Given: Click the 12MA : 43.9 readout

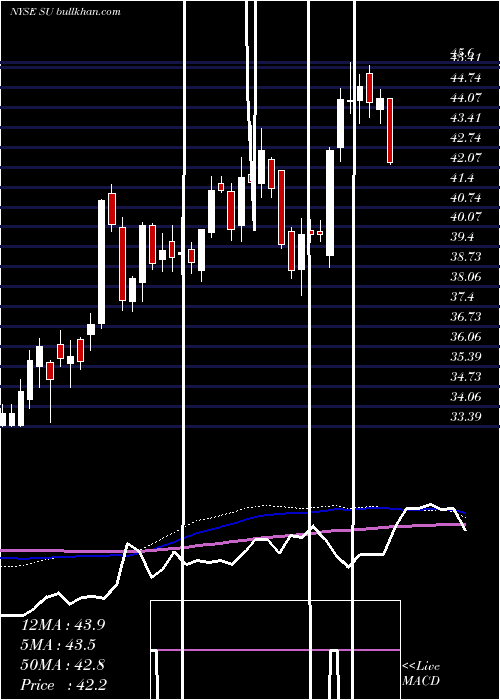Looking at the screenshot, I should [63, 625].
